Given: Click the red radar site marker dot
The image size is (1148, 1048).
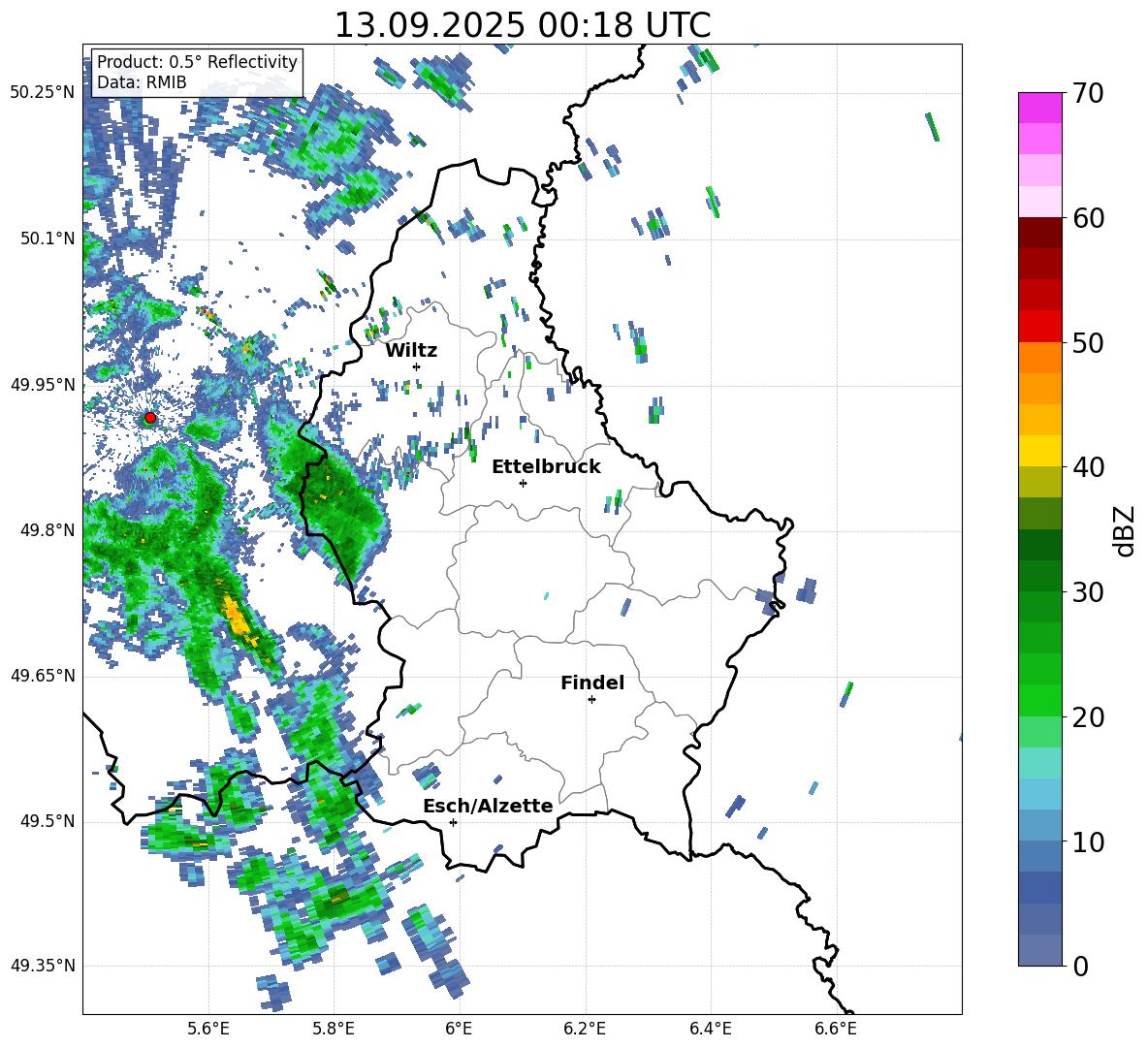Looking at the screenshot, I should click(150, 418).
